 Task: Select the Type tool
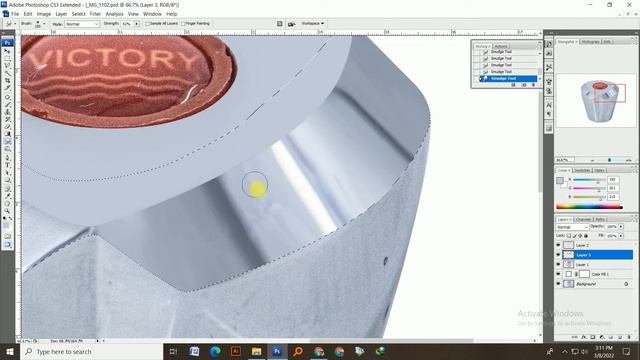point(7,165)
